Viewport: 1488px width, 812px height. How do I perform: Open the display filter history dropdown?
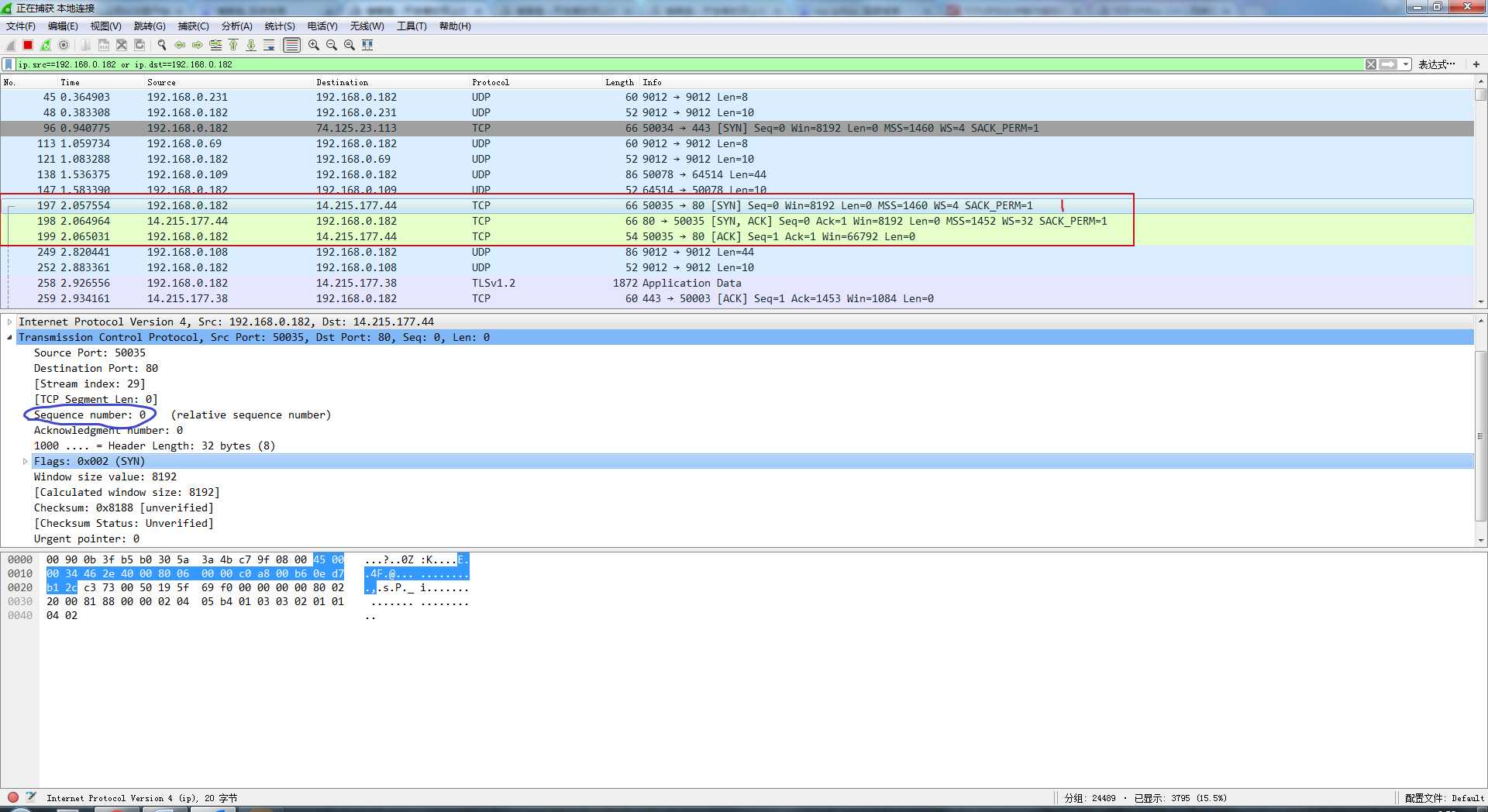coord(1405,64)
